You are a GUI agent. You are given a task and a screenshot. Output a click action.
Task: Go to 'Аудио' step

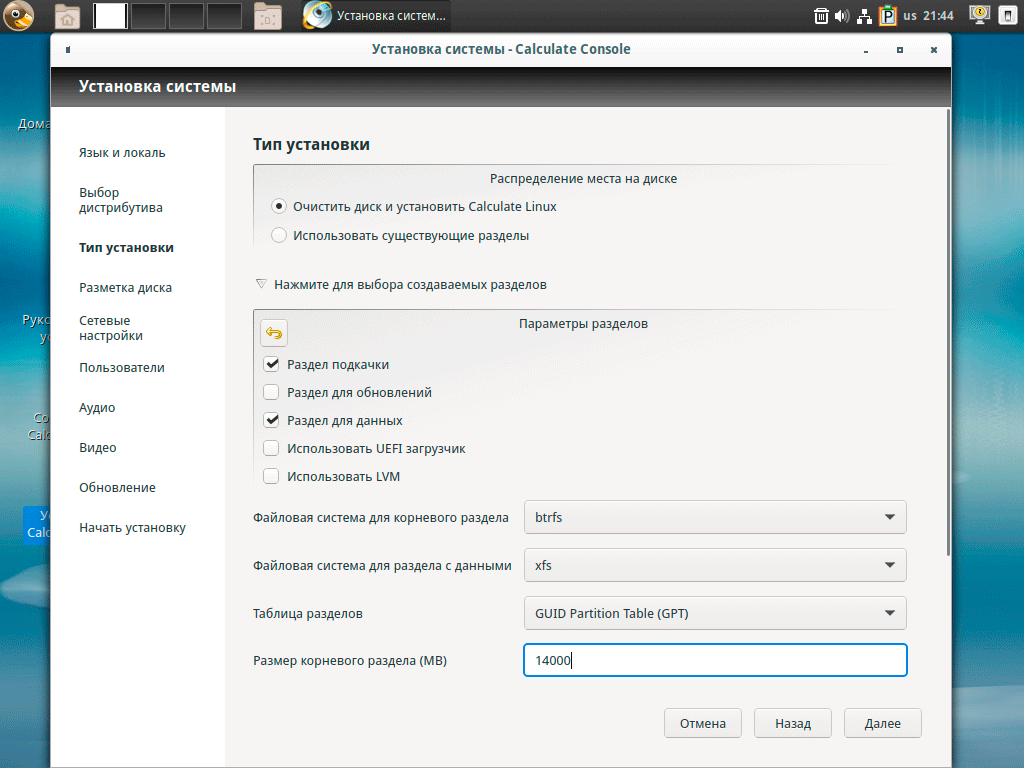point(97,408)
